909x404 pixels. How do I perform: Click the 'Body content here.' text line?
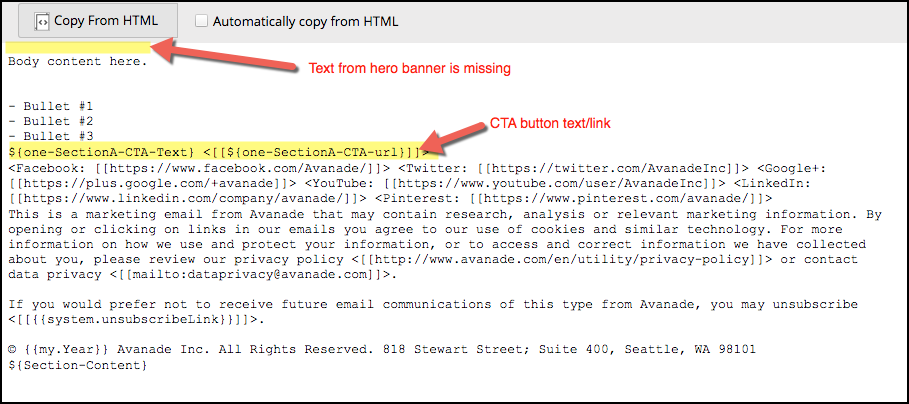[77, 62]
